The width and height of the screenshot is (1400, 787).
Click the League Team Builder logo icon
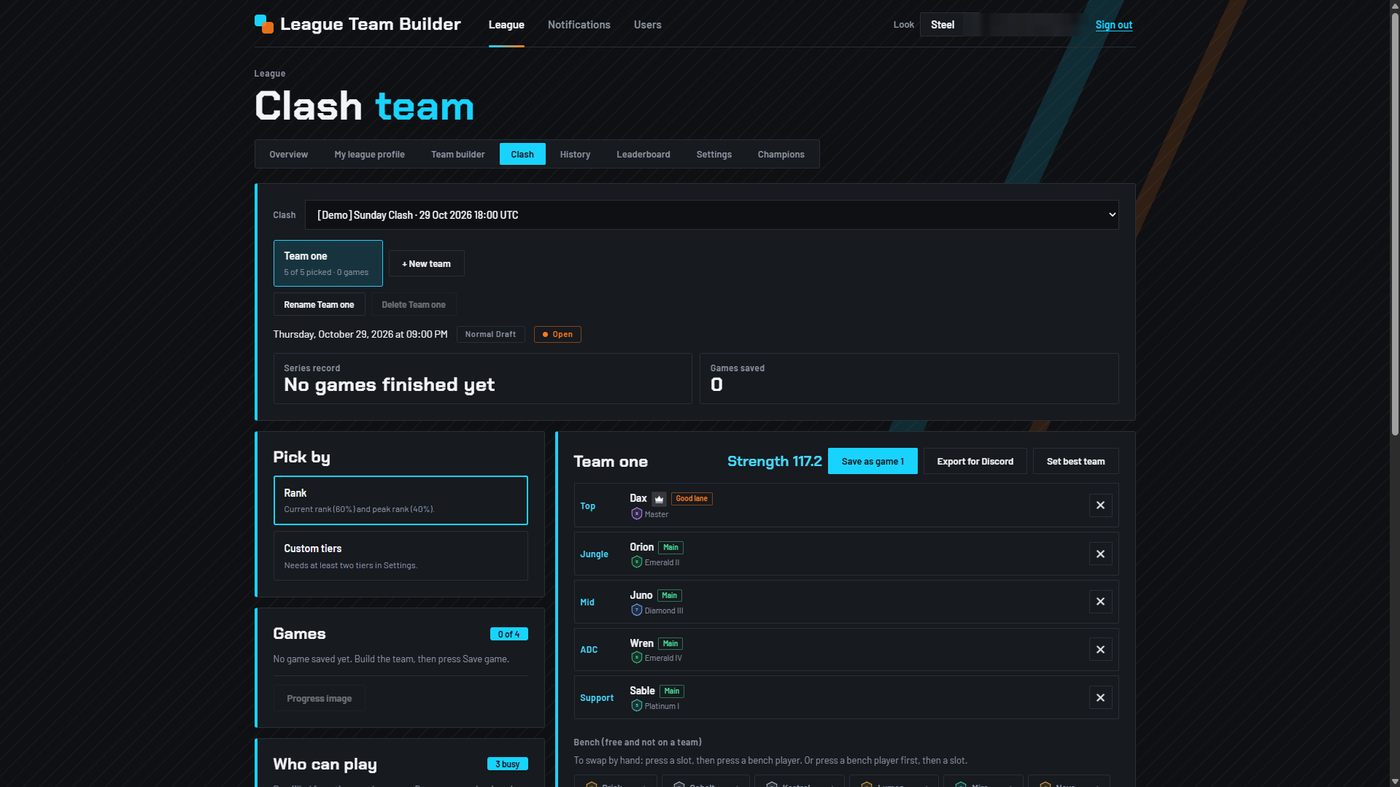point(264,24)
